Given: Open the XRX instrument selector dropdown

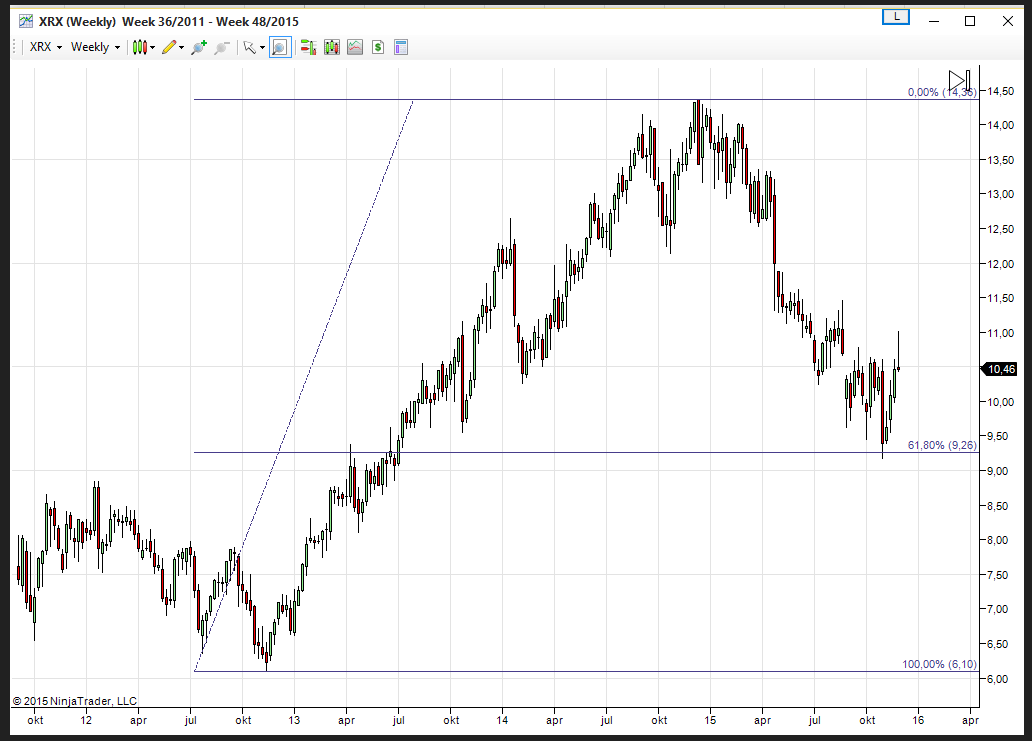Looking at the screenshot, I should click(45, 47).
